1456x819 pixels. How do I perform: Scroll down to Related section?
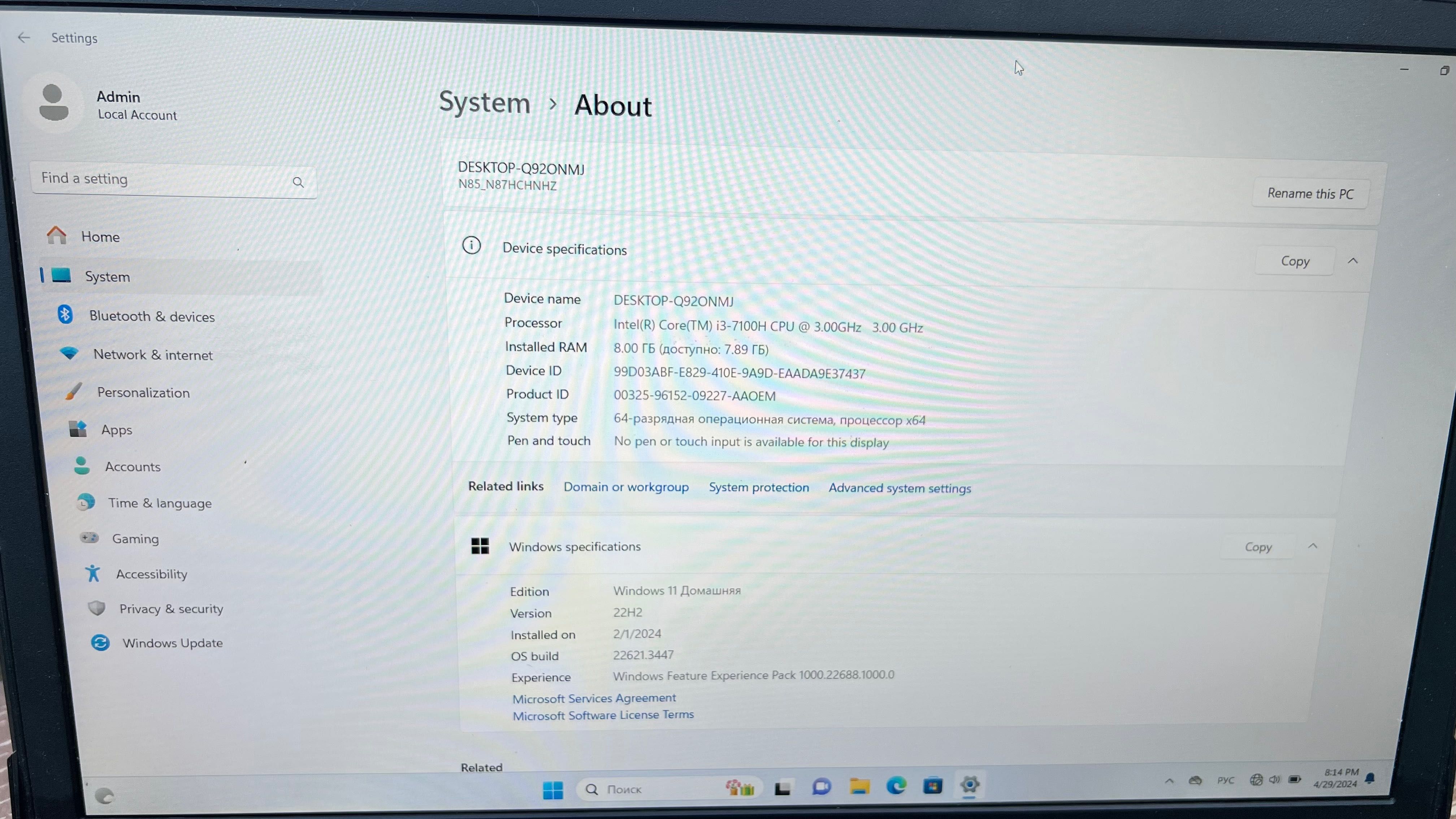481,767
